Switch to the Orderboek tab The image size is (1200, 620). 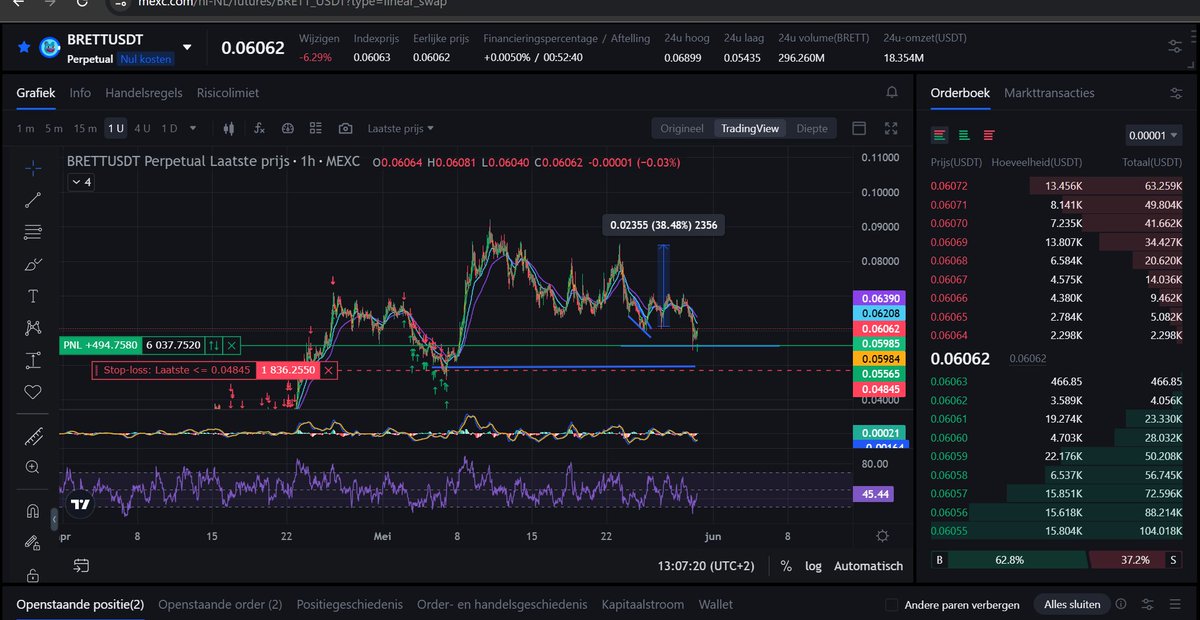pos(960,93)
